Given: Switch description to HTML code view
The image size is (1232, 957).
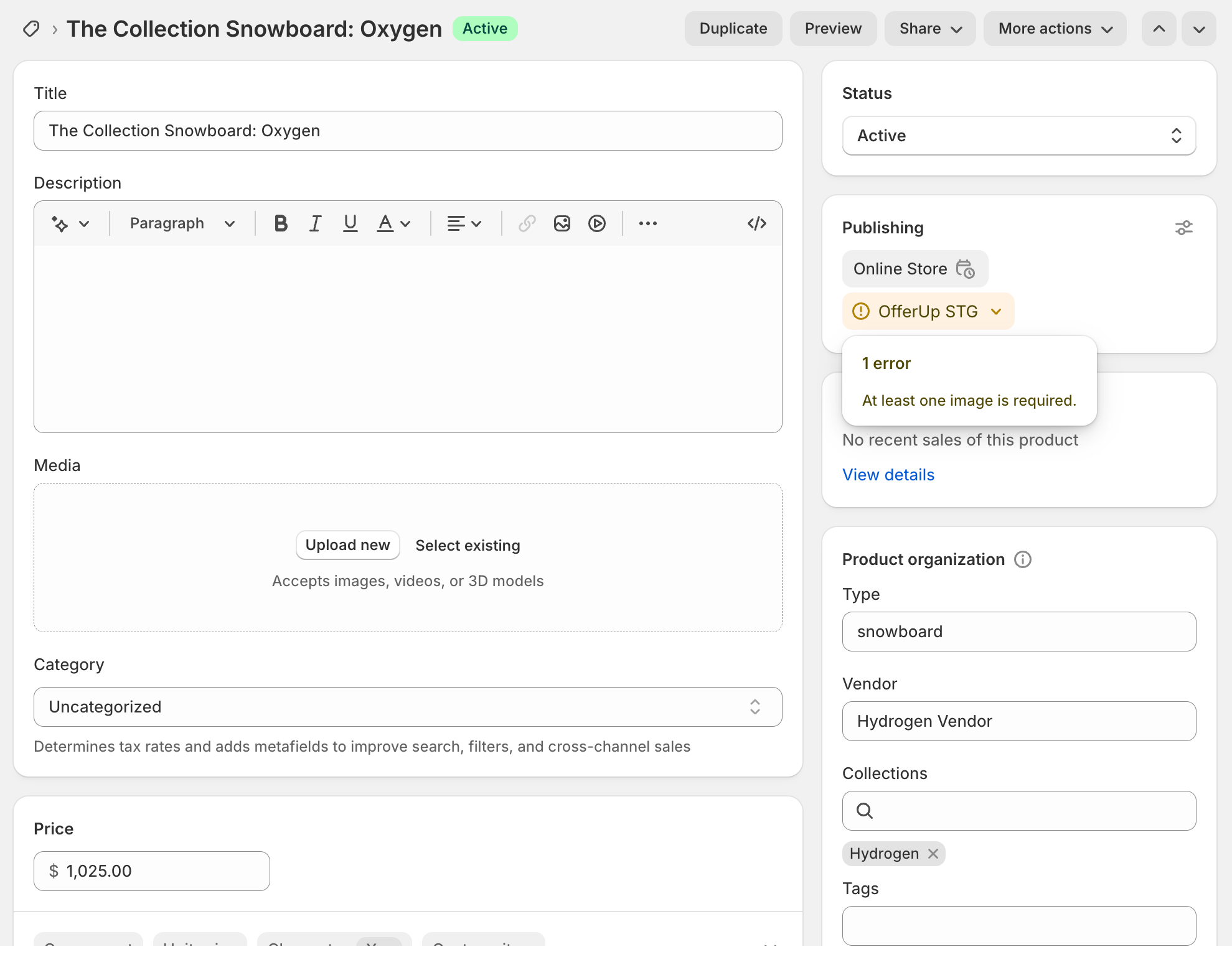Looking at the screenshot, I should [x=756, y=223].
